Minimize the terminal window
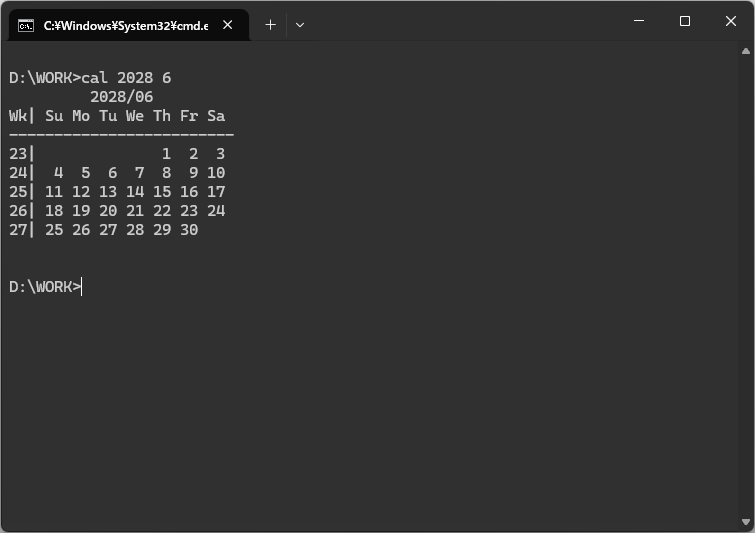The width and height of the screenshot is (755, 533). click(x=639, y=21)
